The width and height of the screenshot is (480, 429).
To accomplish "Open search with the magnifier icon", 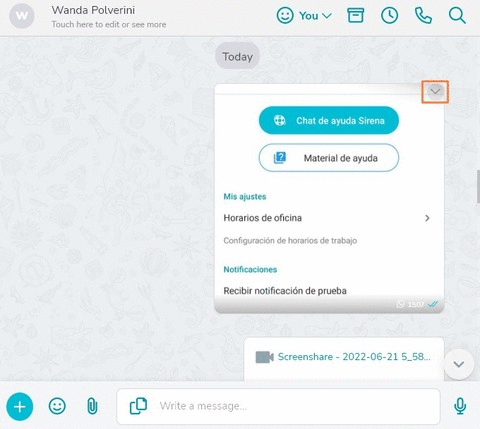I will pyautogui.click(x=457, y=16).
